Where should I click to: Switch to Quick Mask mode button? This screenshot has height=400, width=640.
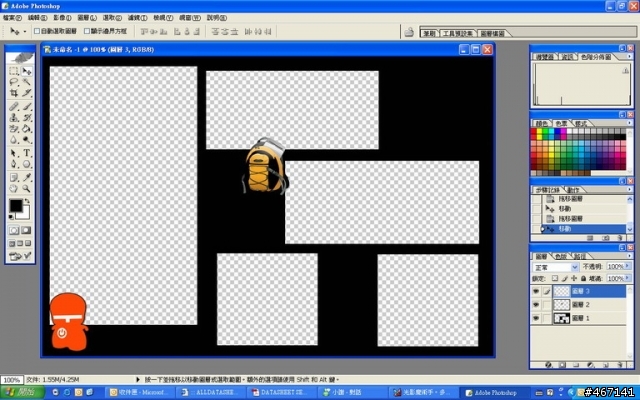[26, 231]
